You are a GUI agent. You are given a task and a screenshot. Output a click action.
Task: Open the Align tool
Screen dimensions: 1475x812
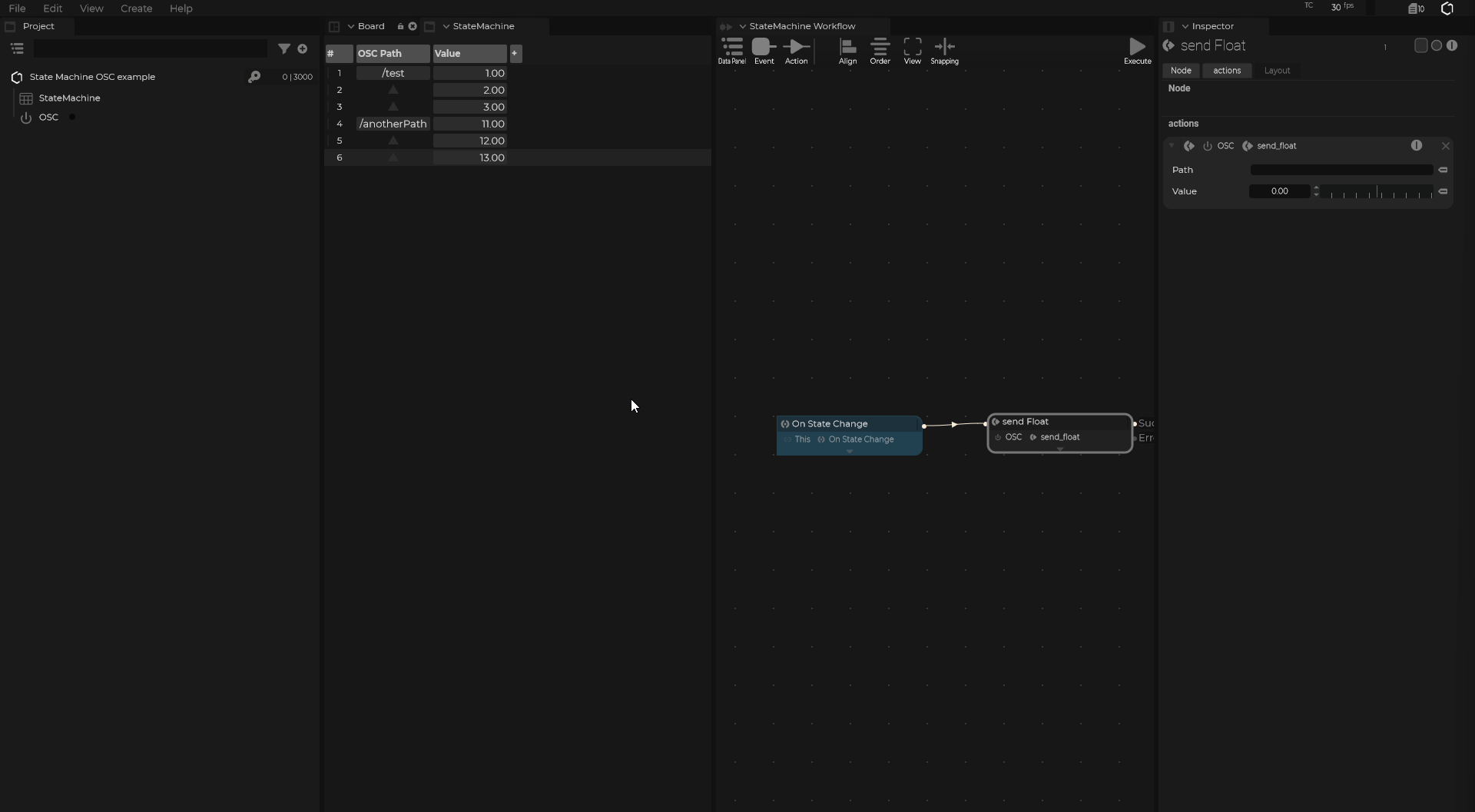tap(847, 51)
